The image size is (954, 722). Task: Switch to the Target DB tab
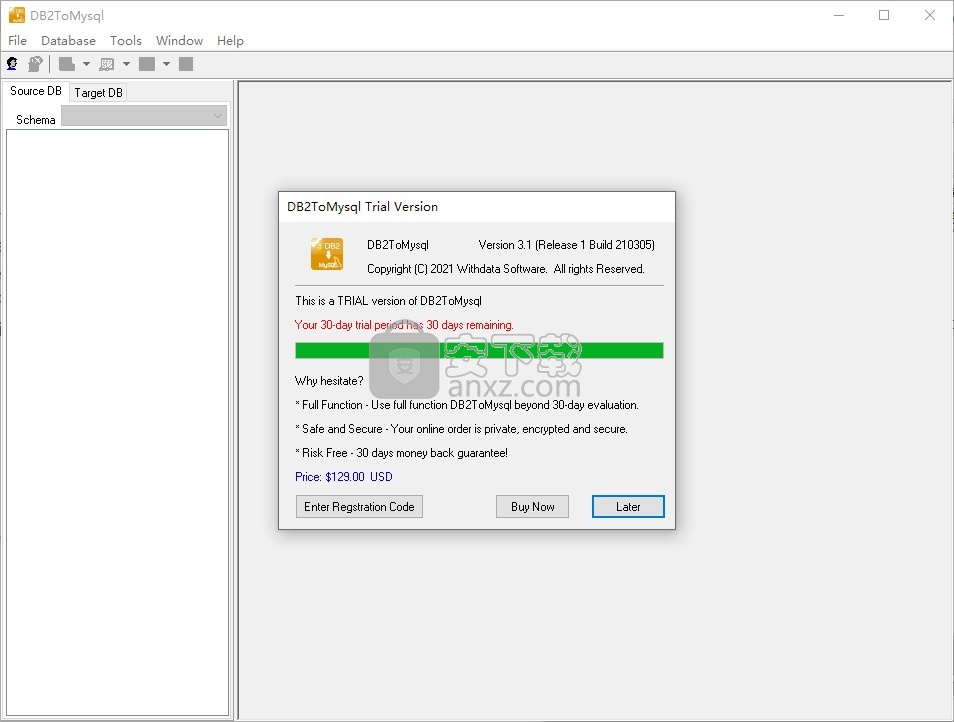99,92
